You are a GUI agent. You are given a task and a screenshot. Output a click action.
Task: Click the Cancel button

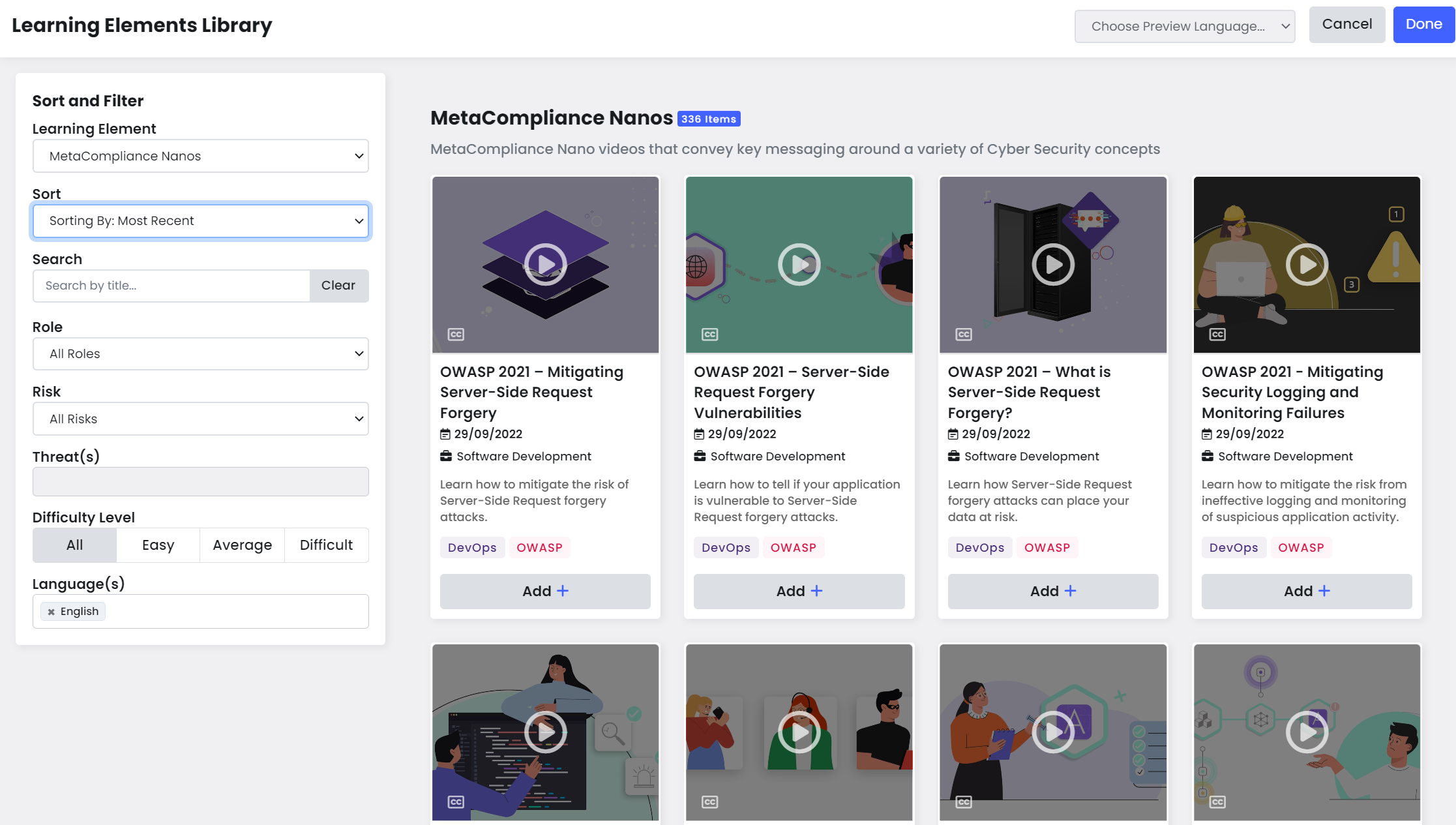(x=1347, y=25)
